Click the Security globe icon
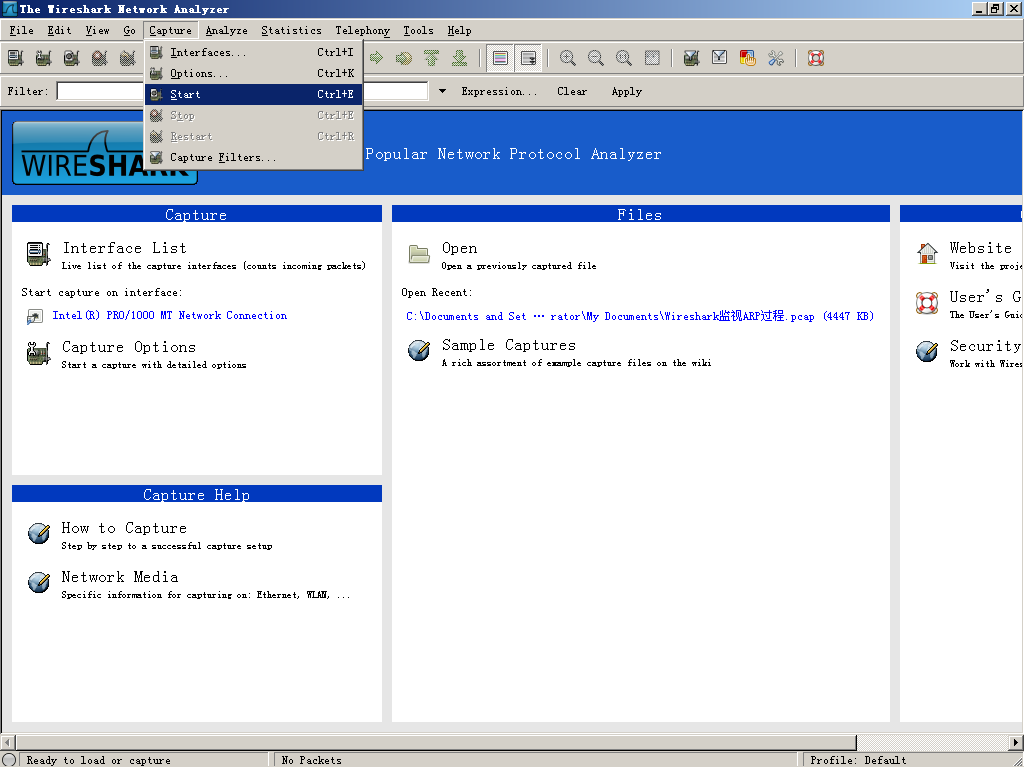The width and height of the screenshot is (1024, 768). 927,351
